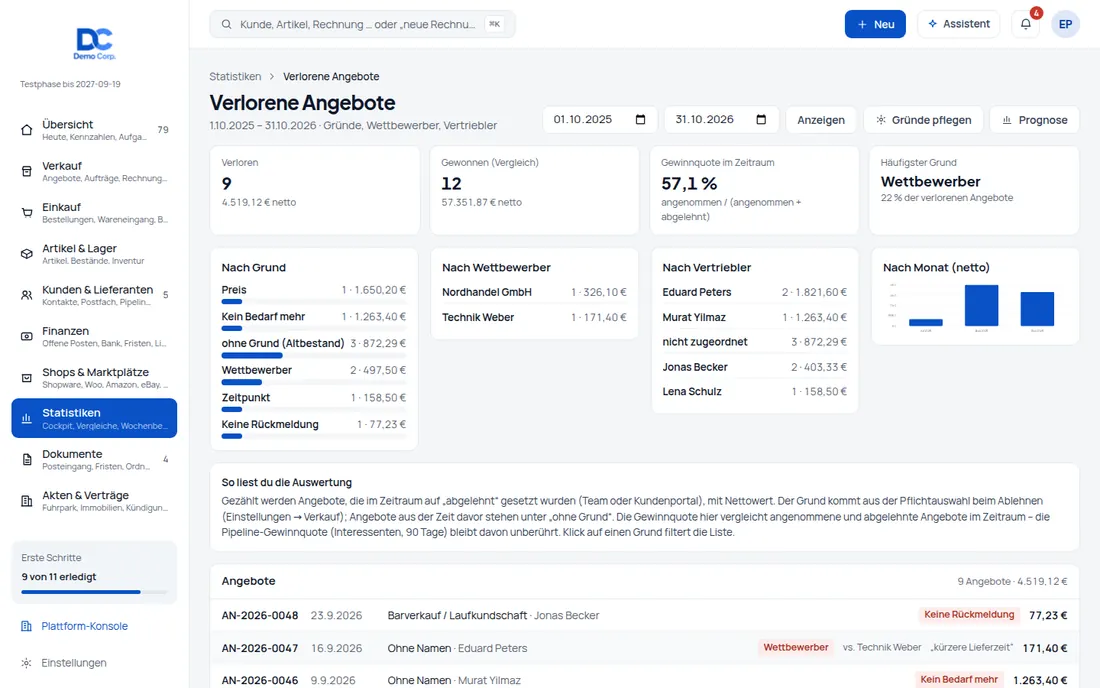Screen dimensions: 1100x688
Task: Filter list by reason Wettbewerber
Action: point(314,375)
